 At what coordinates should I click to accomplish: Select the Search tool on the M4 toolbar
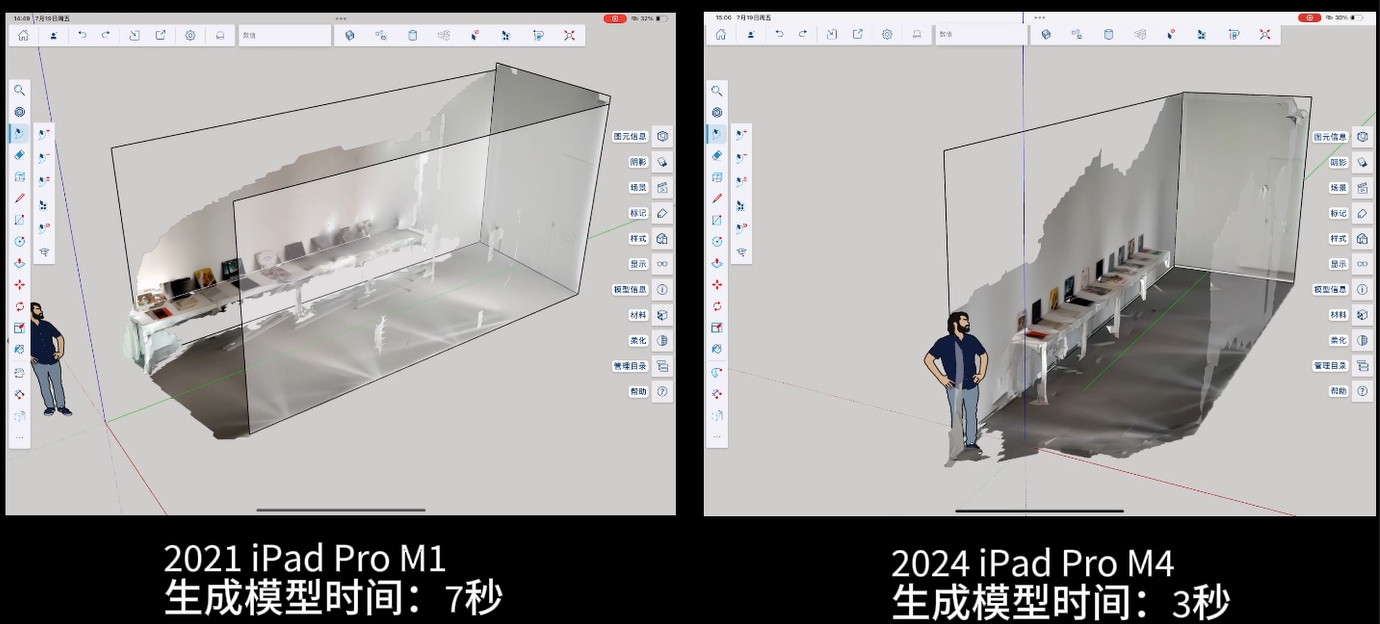coord(717,90)
